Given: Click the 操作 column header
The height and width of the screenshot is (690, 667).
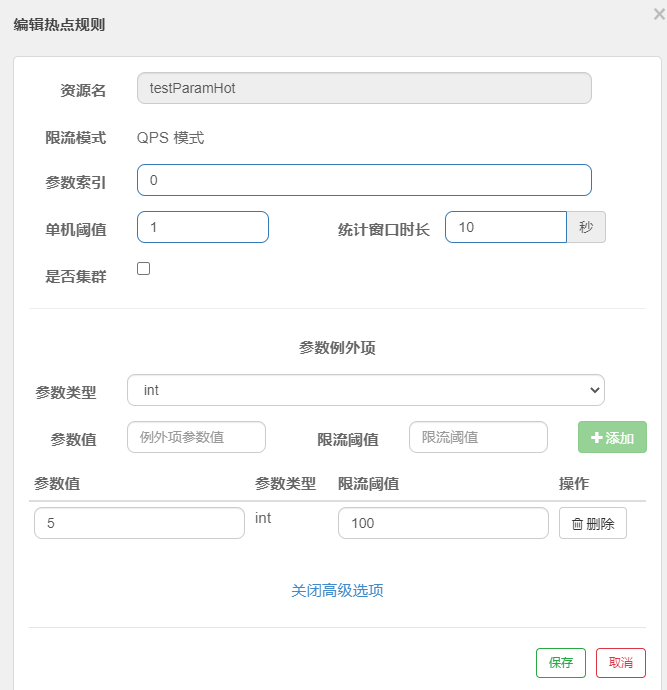Looking at the screenshot, I should (x=574, y=484).
